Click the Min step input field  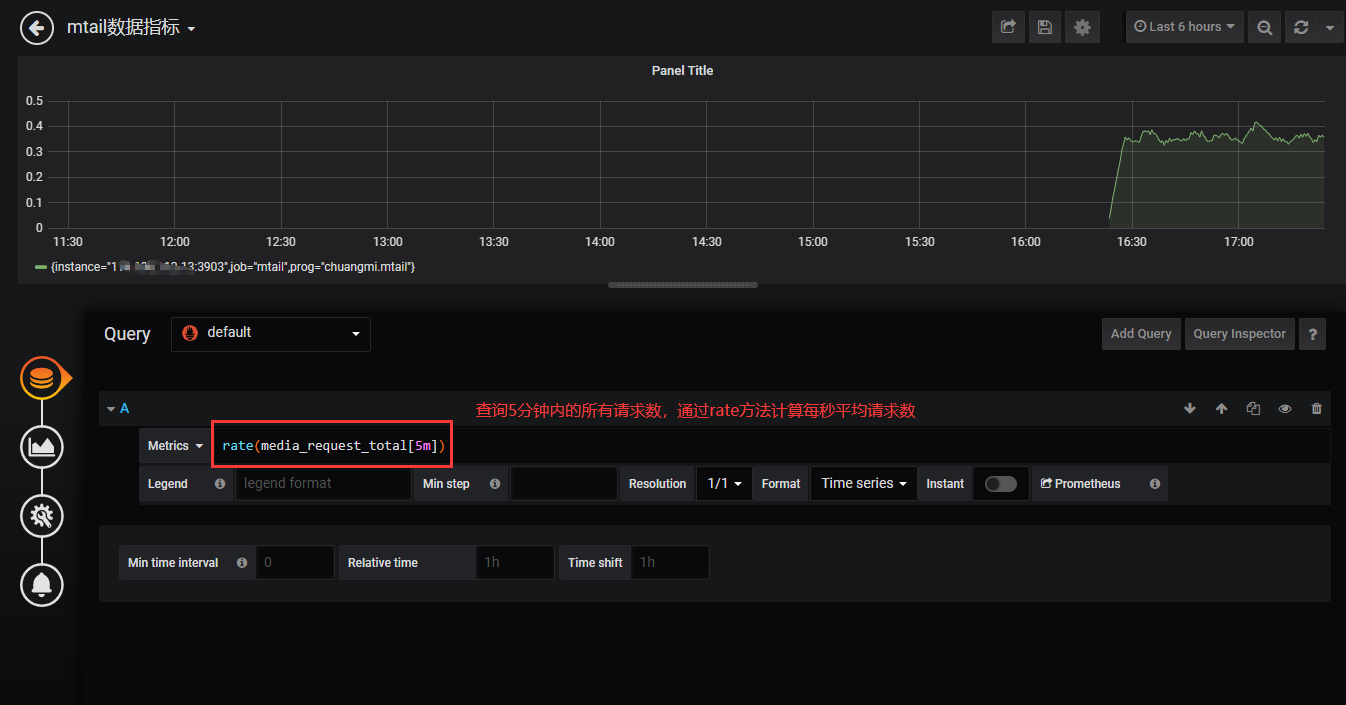click(x=564, y=483)
